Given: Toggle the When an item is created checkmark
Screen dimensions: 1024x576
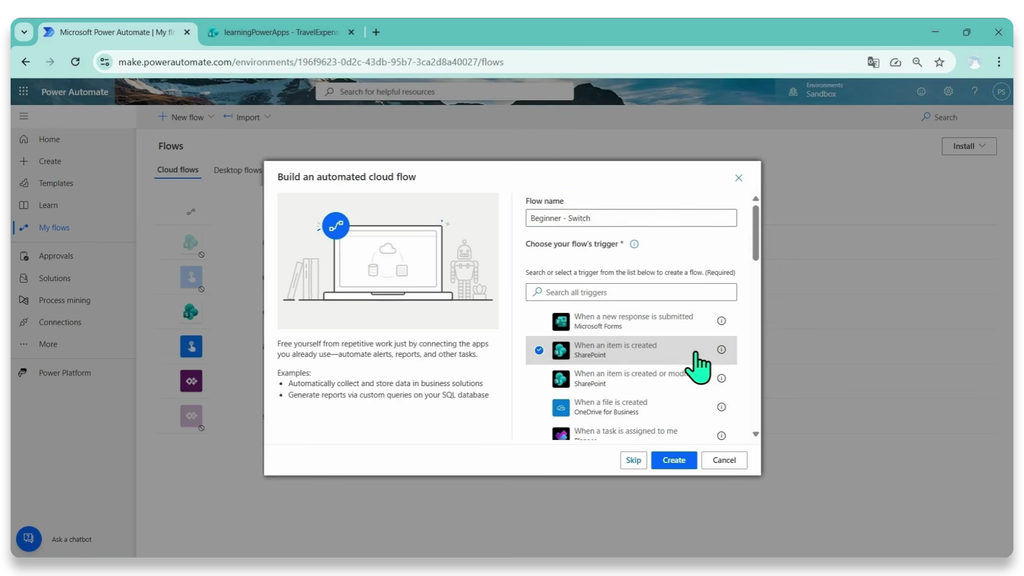Looking at the screenshot, I should click(x=539, y=350).
